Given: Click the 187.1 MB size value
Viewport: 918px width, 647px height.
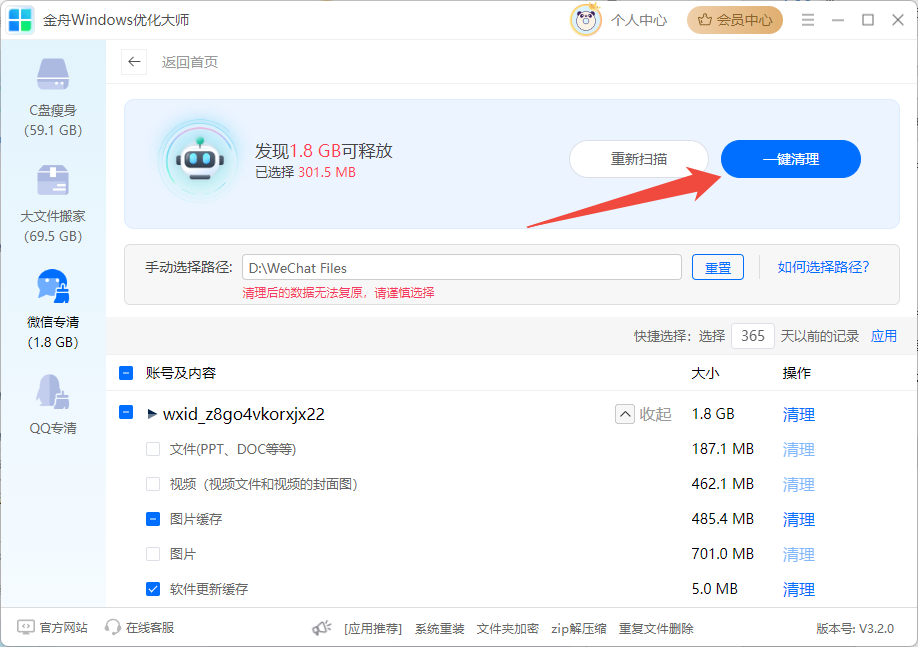Looking at the screenshot, I should (722, 449).
